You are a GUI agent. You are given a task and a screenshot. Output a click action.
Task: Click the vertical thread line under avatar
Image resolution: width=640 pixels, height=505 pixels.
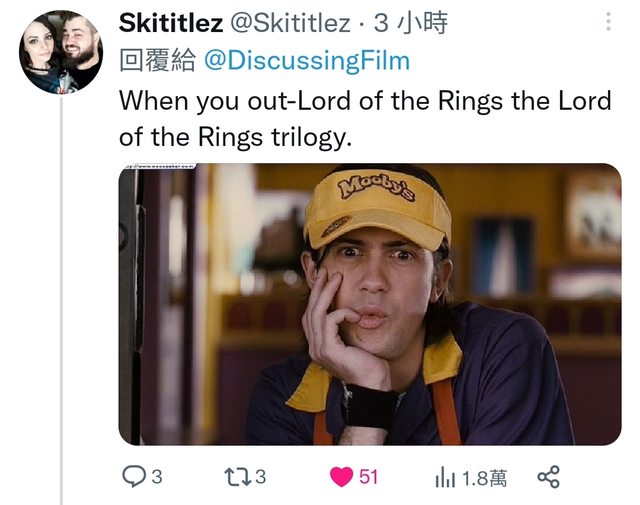[x=61, y=300]
